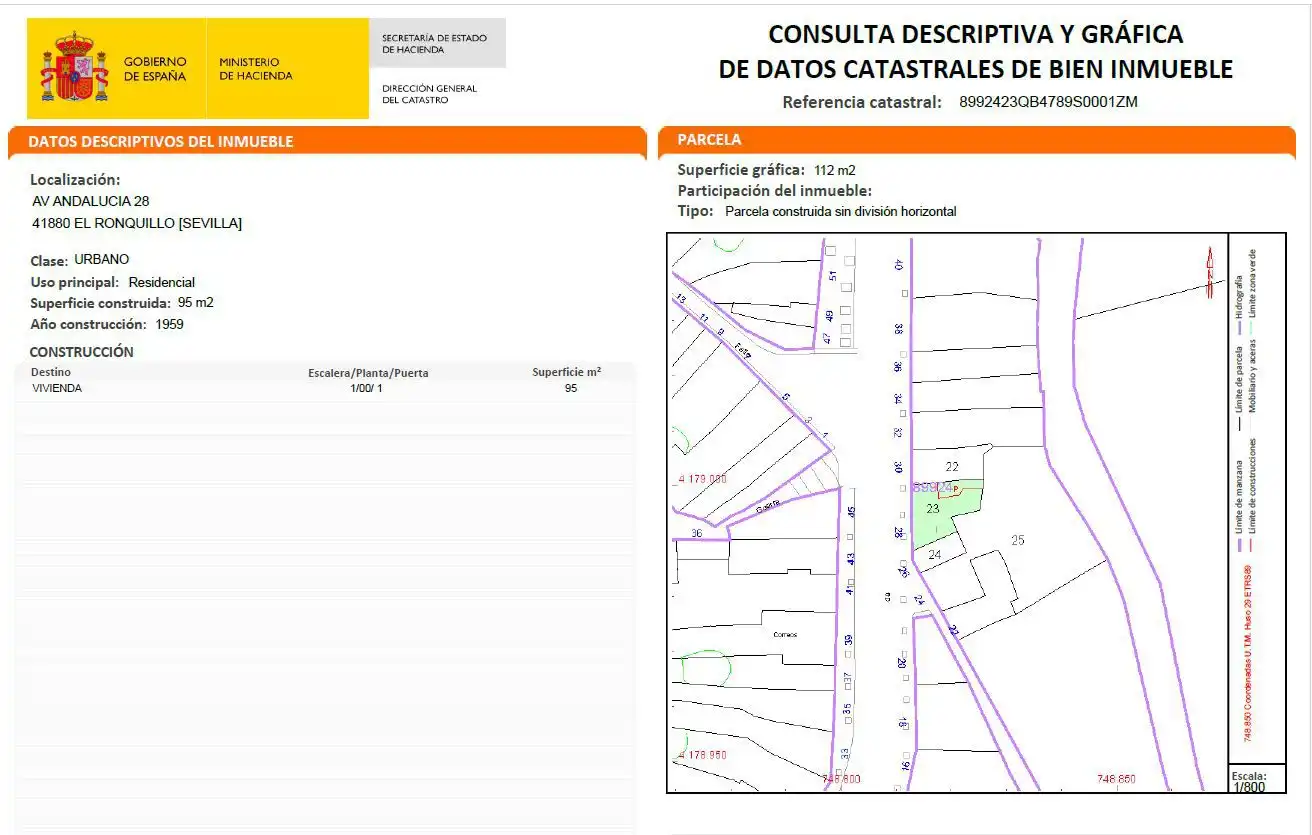
Task: Select 41880 EL RONQUILLO [SEVILLA] line
Action: 137,223
